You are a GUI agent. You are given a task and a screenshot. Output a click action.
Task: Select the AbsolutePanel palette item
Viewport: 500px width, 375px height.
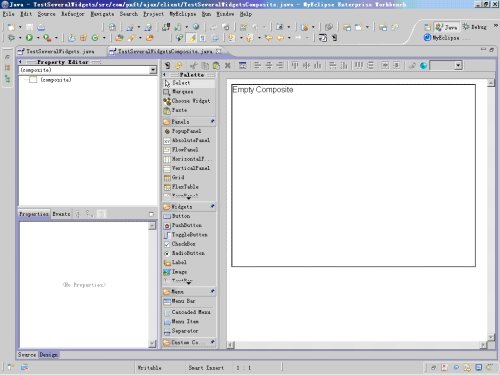pyautogui.click(x=189, y=140)
